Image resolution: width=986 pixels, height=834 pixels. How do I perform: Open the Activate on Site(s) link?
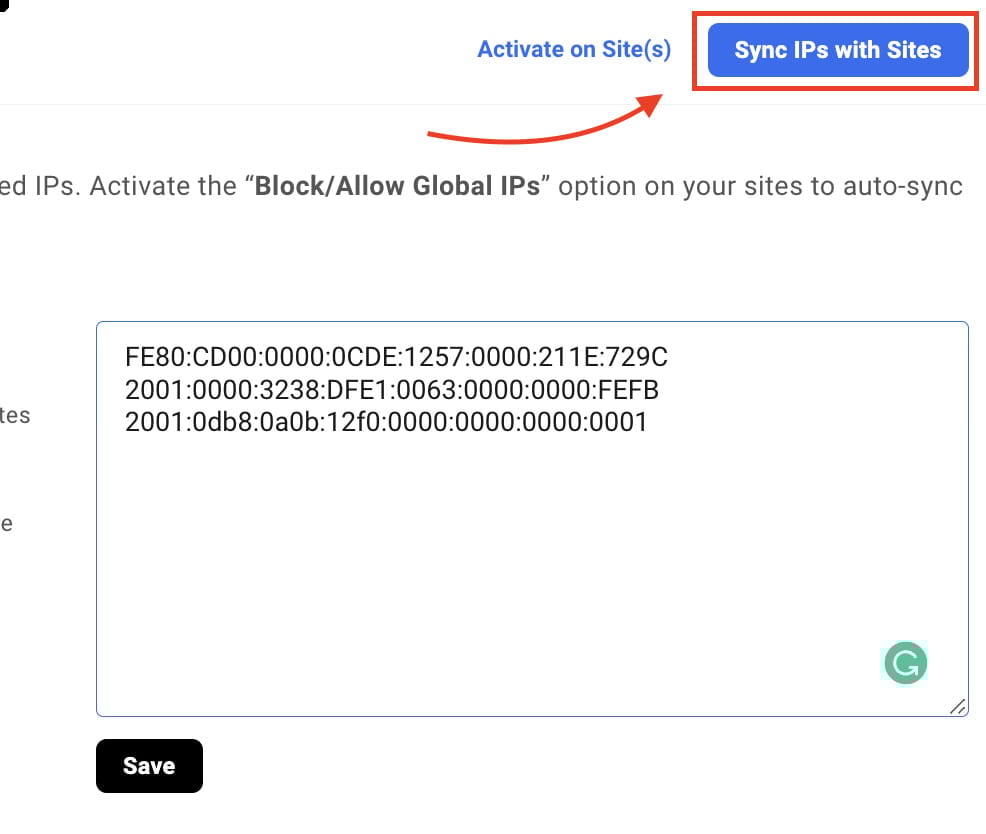[x=574, y=49]
